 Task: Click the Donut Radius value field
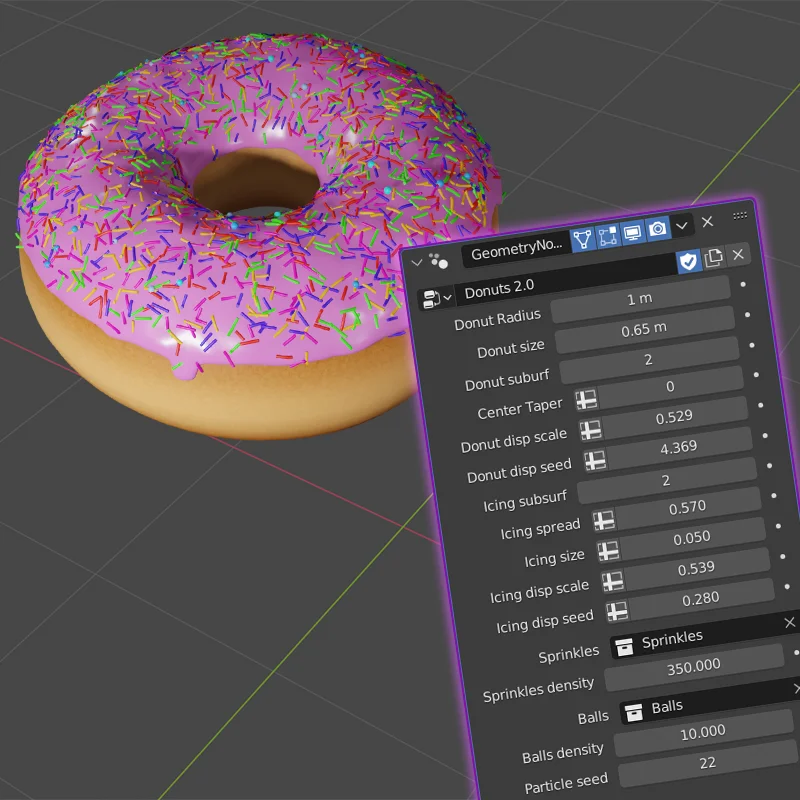639,300
